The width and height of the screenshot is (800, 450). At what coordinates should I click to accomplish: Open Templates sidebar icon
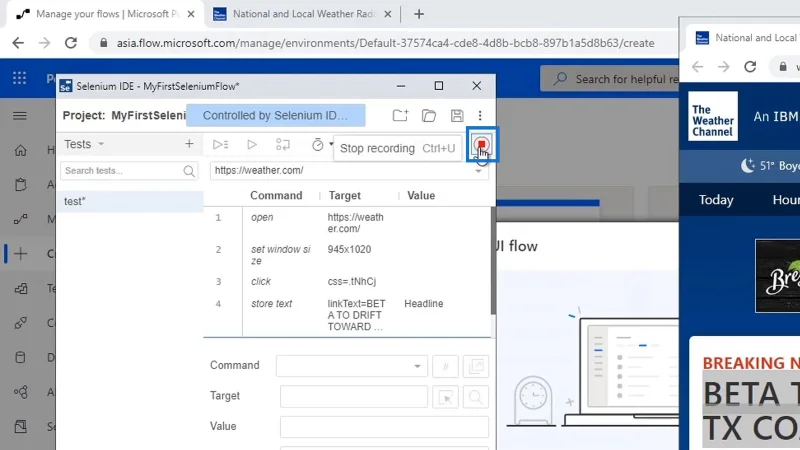[x=20, y=289]
